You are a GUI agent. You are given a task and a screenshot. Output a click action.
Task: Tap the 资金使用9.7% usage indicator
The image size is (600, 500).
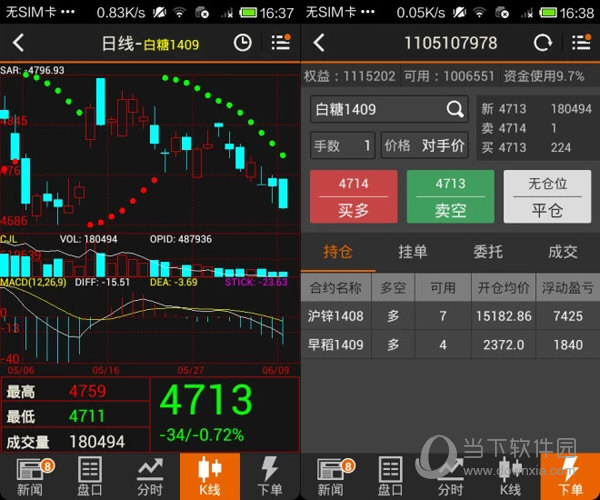(x=544, y=76)
